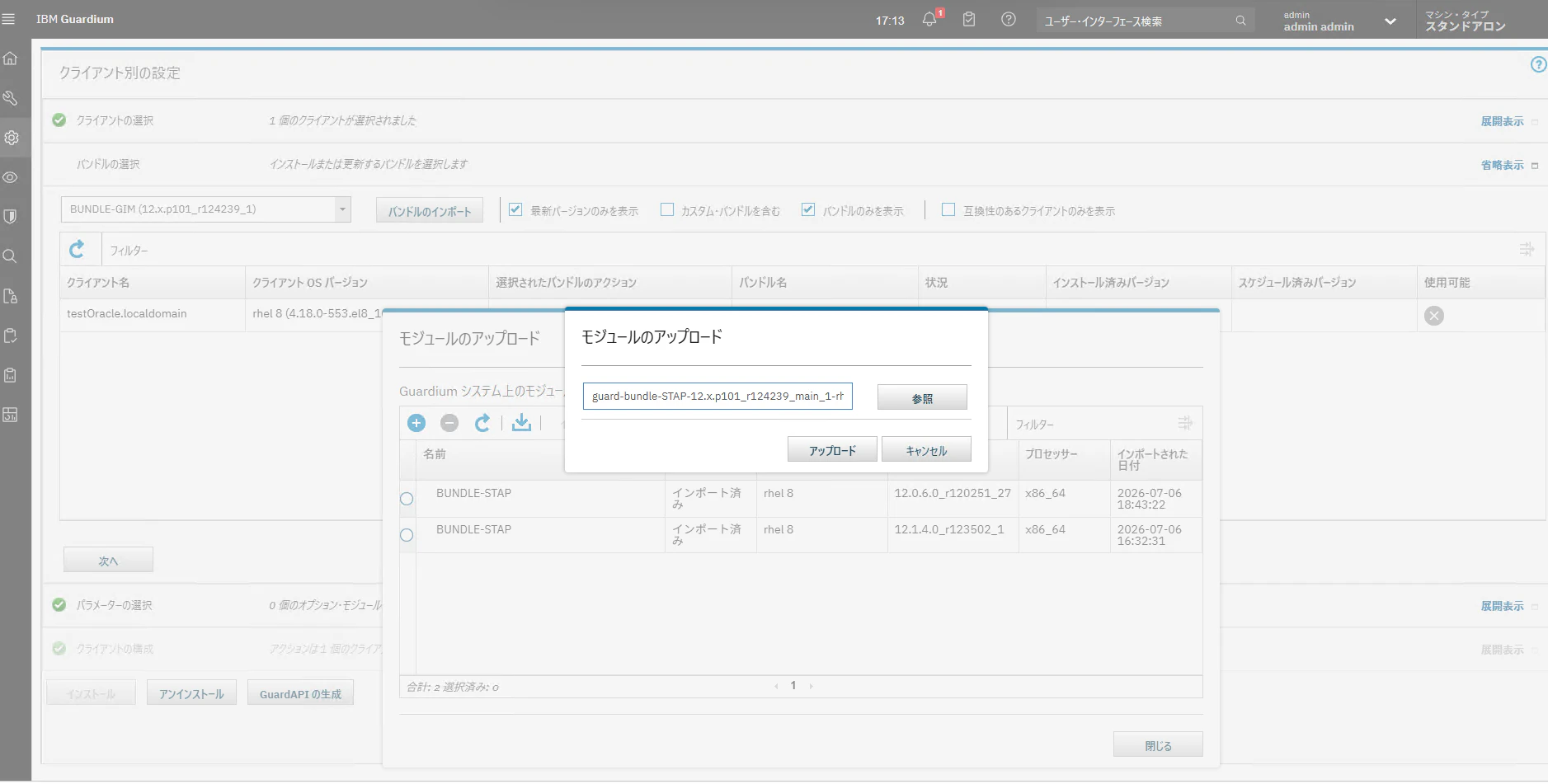1548x784 pixels.
Task: Open the notifications bell
Action: [x=929, y=20]
